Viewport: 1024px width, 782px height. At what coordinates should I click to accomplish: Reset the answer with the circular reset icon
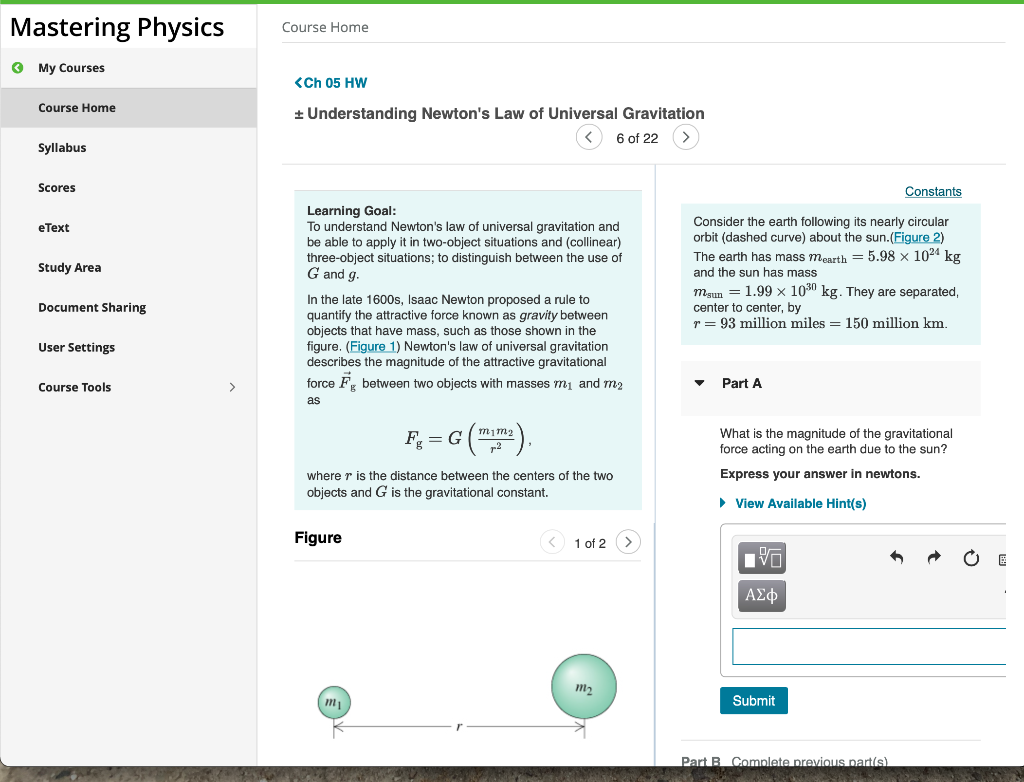tap(970, 558)
